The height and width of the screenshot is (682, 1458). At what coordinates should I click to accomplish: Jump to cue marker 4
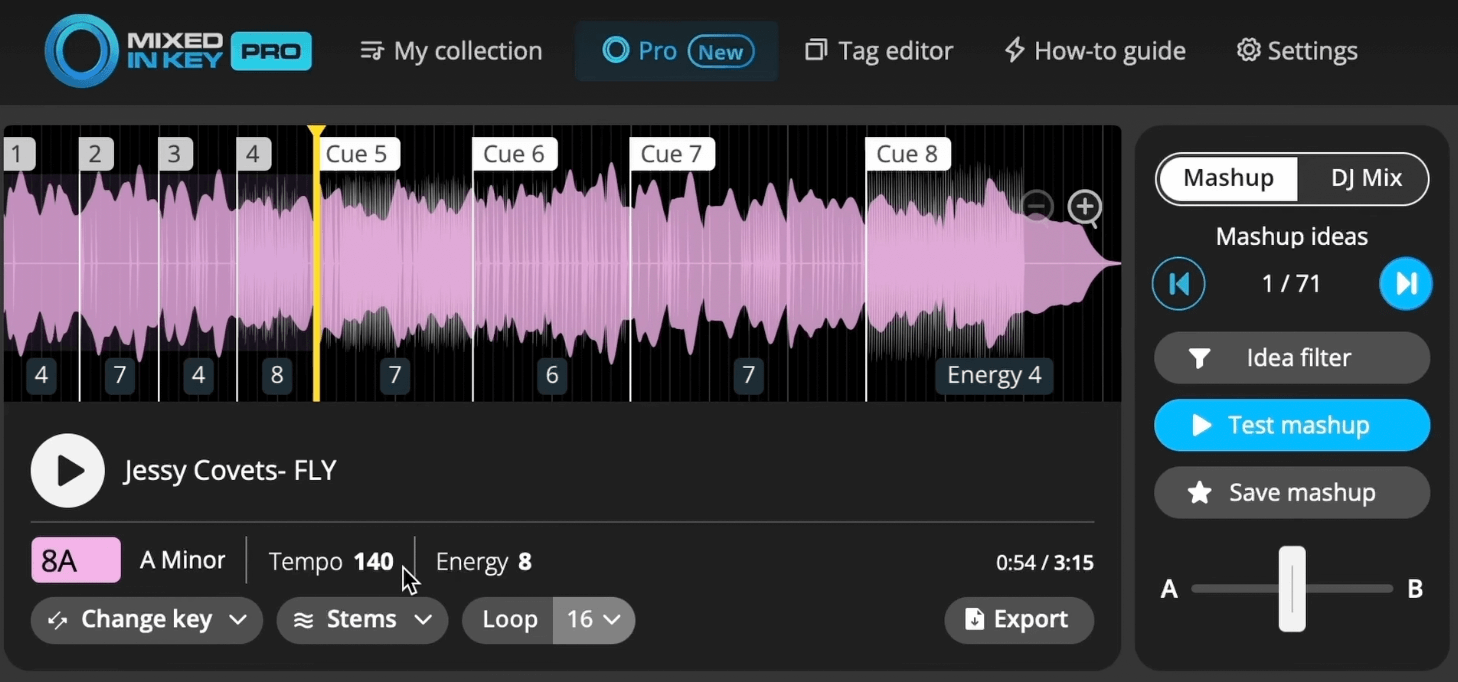coord(254,154)
